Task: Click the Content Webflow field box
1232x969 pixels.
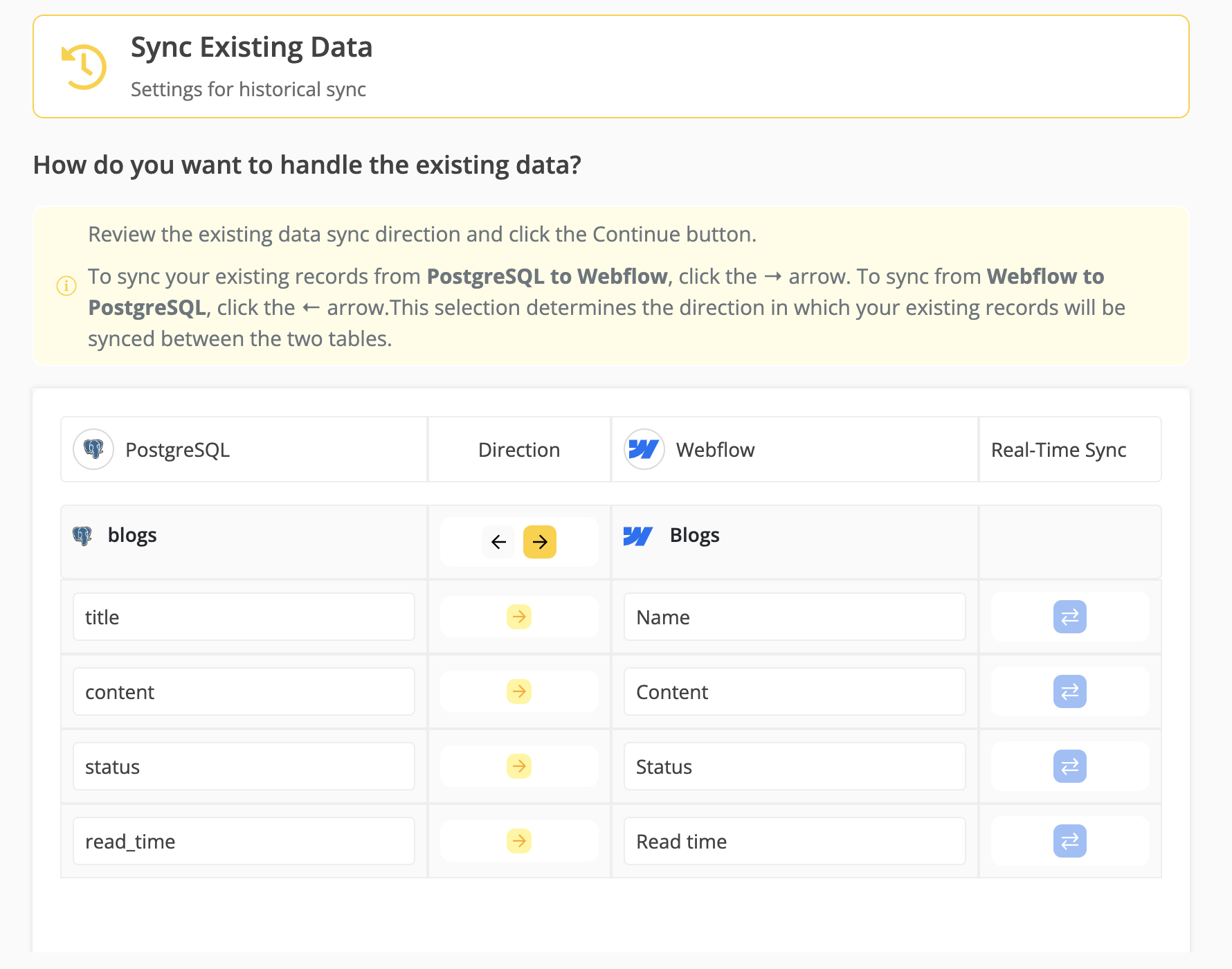Action: point(795,691)
